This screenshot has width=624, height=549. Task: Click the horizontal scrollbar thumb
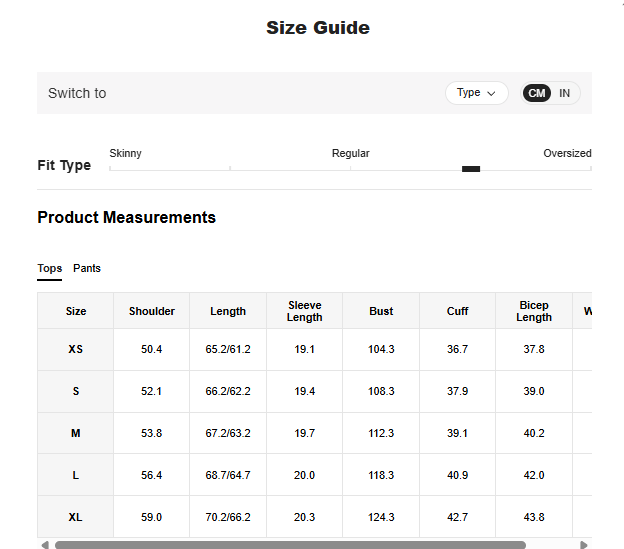point(290,545)
